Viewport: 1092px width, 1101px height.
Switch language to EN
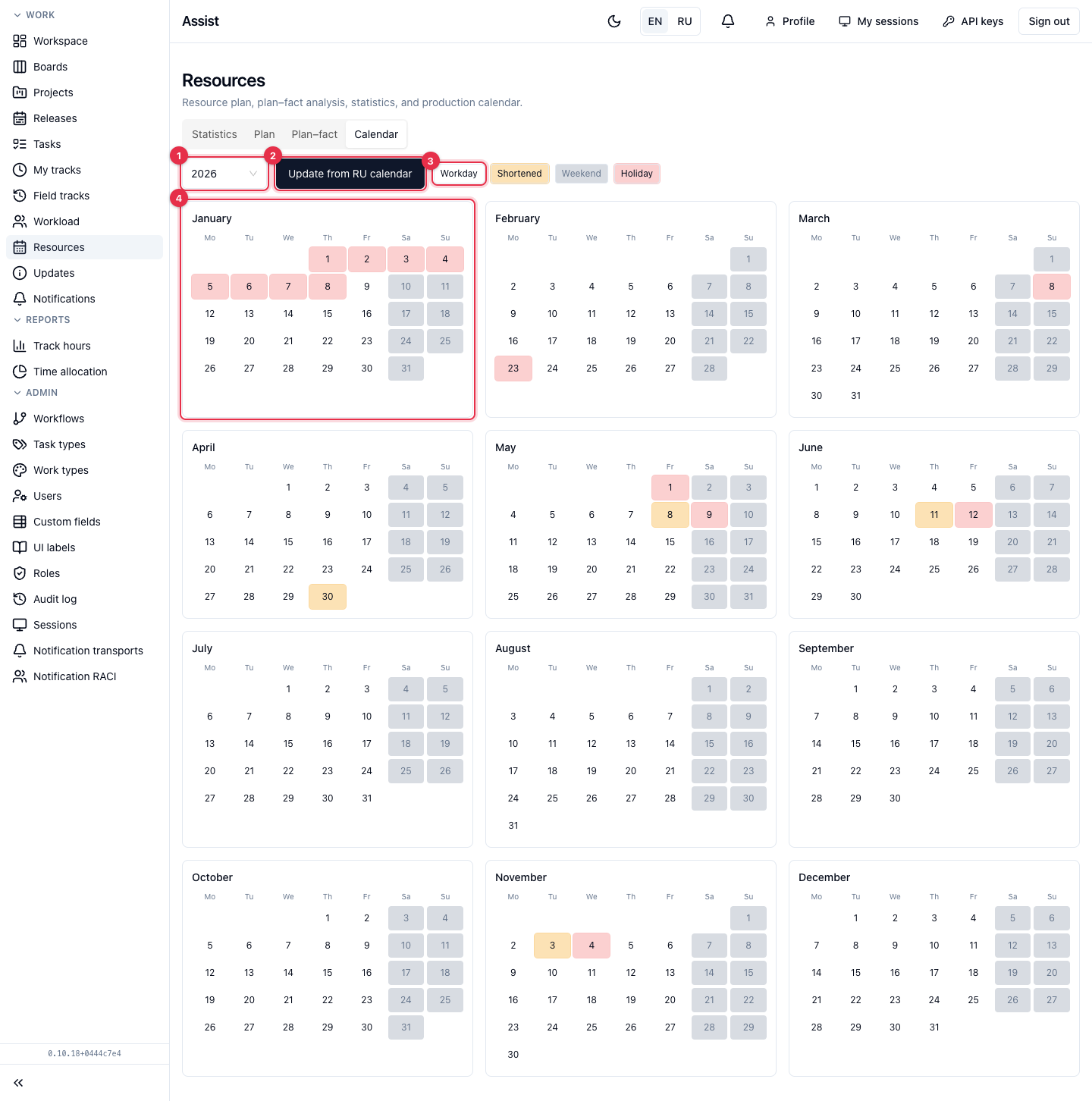655,21
